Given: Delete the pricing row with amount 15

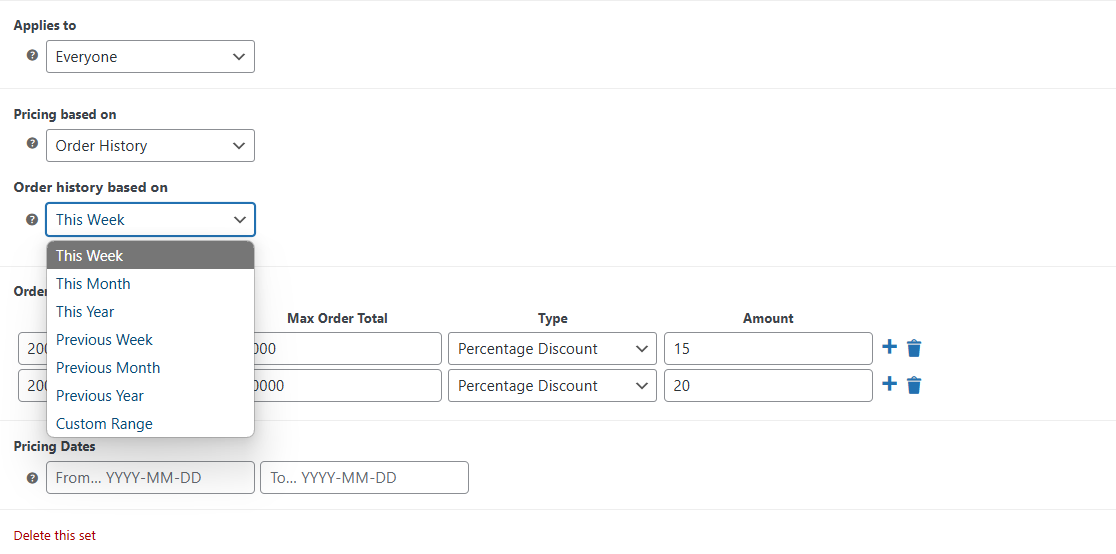Looking at the screenshot, I should point(915,348).
